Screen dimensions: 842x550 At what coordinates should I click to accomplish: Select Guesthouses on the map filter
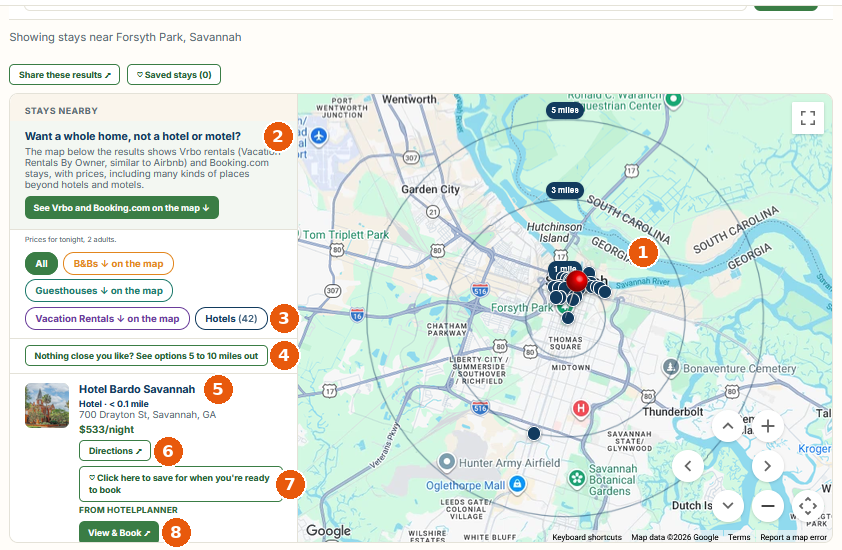click(x=99, y=291)
